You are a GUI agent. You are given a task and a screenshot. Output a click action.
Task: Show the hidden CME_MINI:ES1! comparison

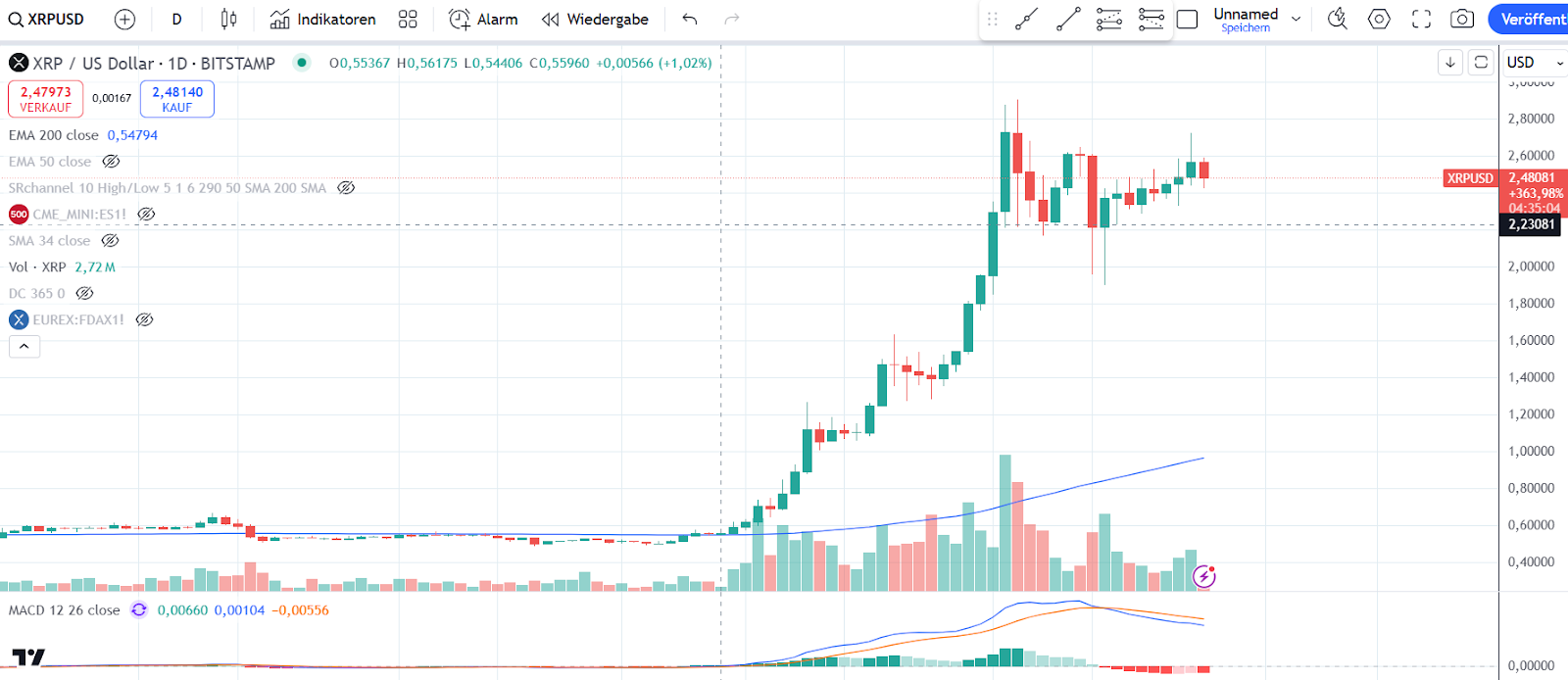(x=146, y=214)
